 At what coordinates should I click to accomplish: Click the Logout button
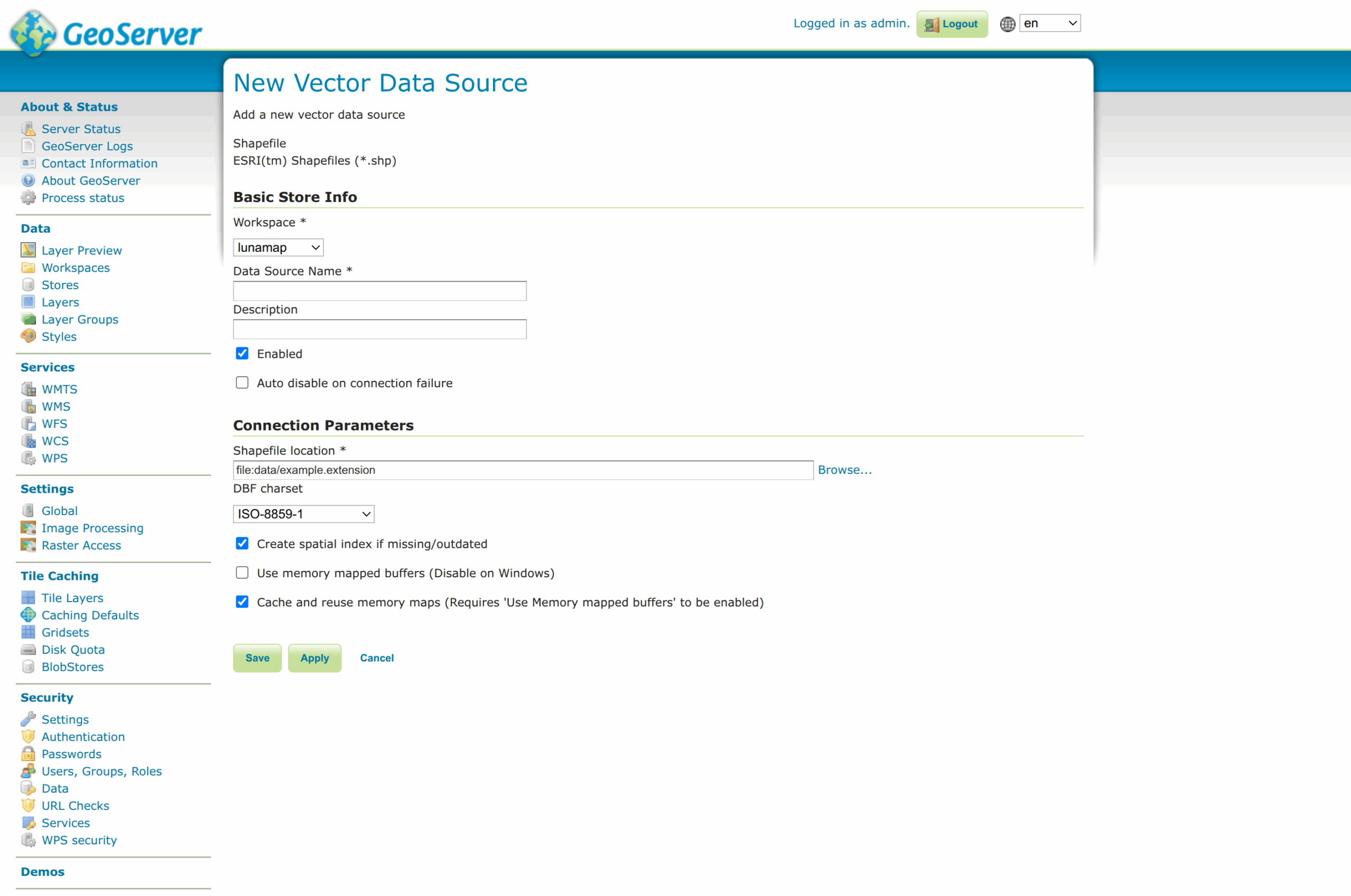952,24
